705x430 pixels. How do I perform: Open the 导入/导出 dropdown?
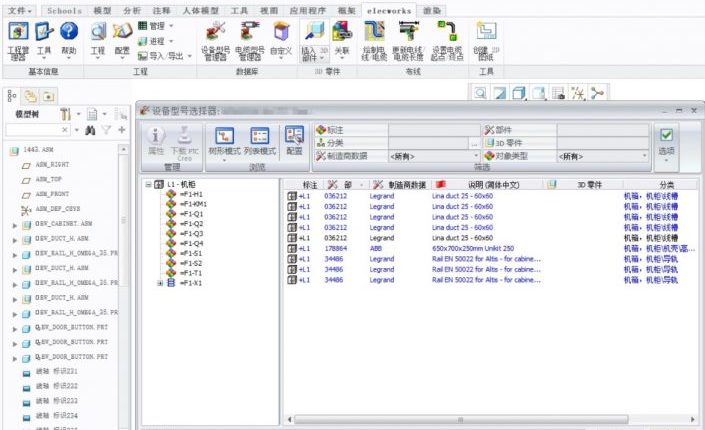pos(165,56)
